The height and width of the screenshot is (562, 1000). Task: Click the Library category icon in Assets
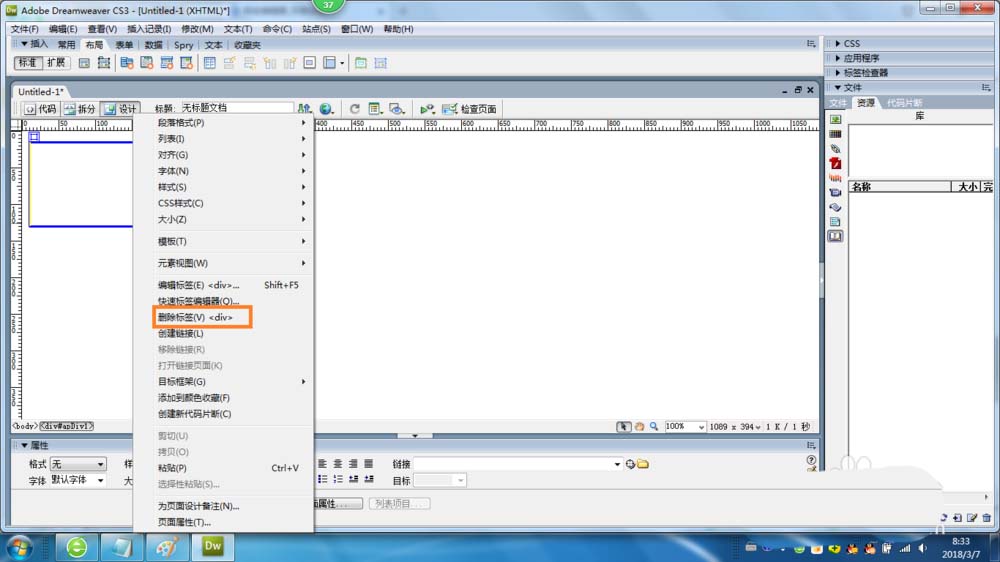[x=835, y=237]
